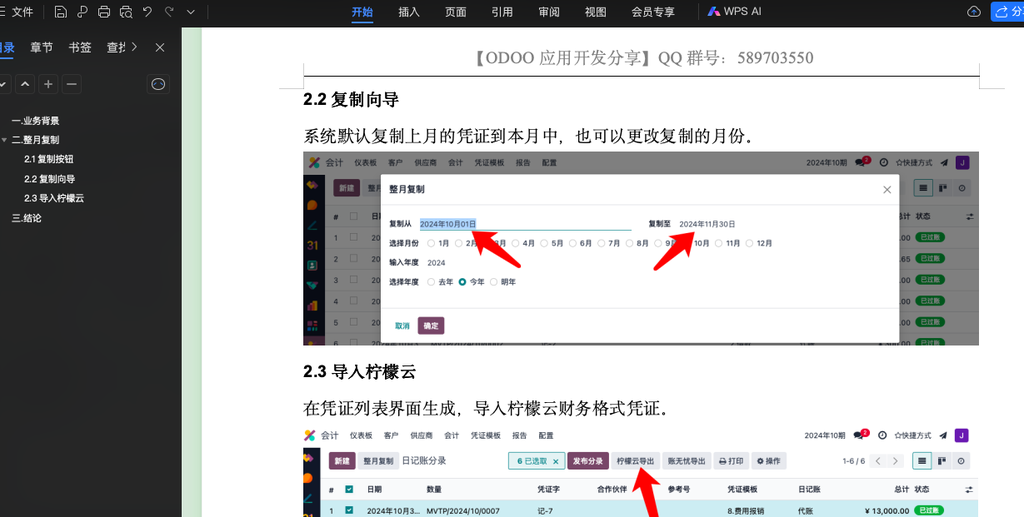Switch to the 开始 ribbon tab
Viewport: 1024px width, 517px height.
click(x=362, y=12)
